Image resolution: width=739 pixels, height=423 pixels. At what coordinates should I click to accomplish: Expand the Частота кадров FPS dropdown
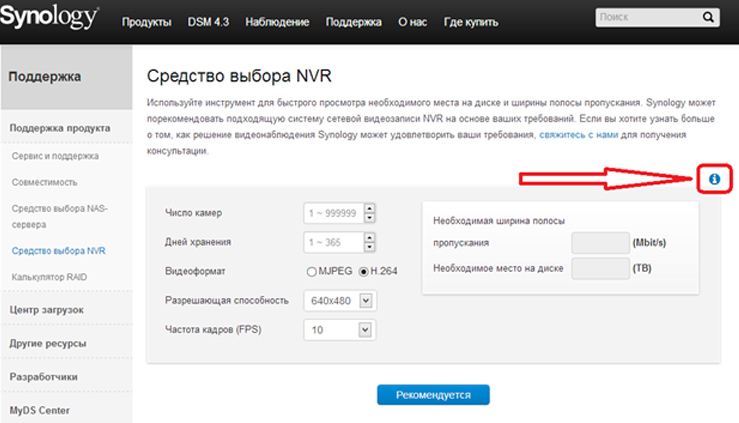tap(365, 330)
